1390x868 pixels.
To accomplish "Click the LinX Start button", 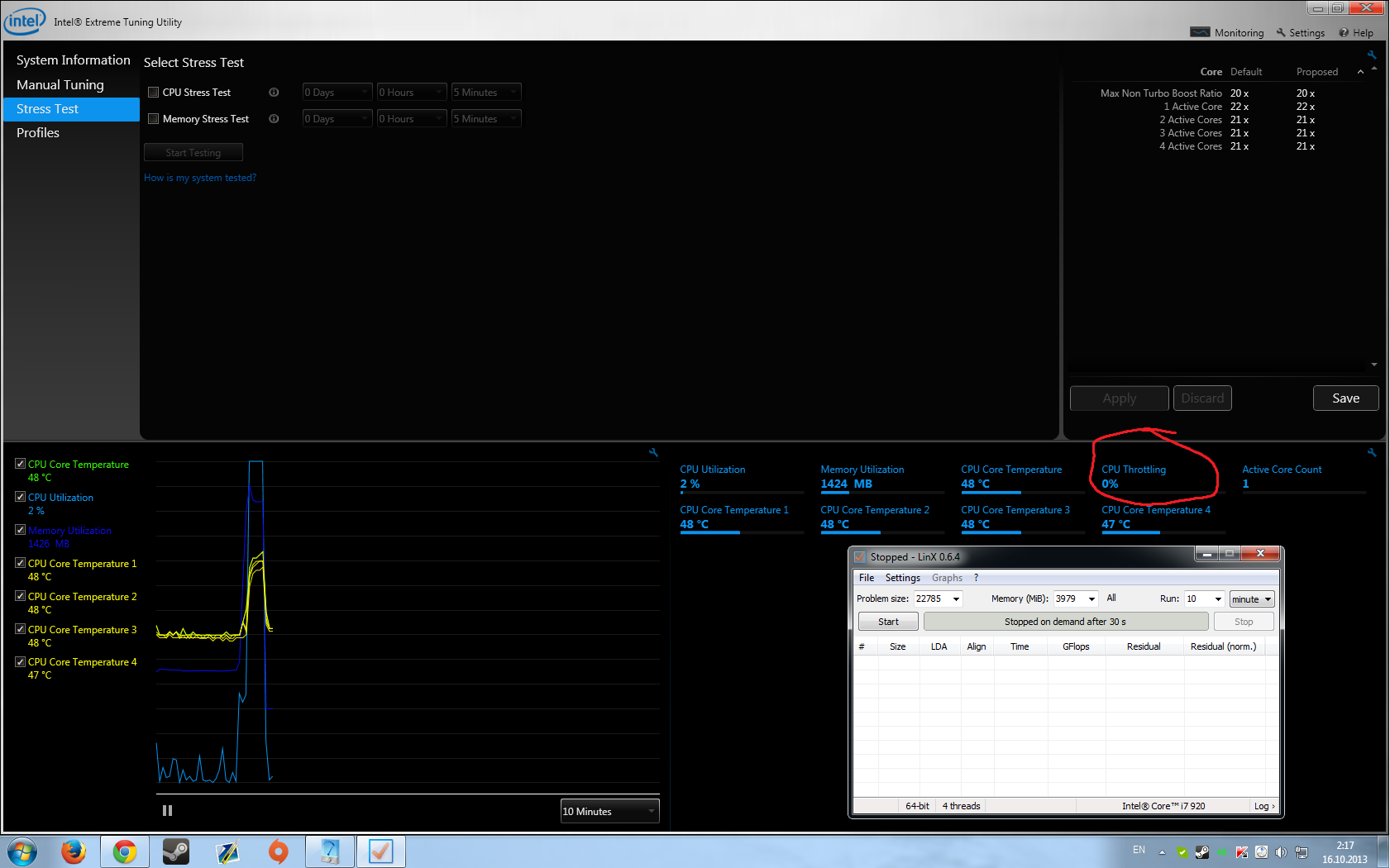I will (888, 622).
